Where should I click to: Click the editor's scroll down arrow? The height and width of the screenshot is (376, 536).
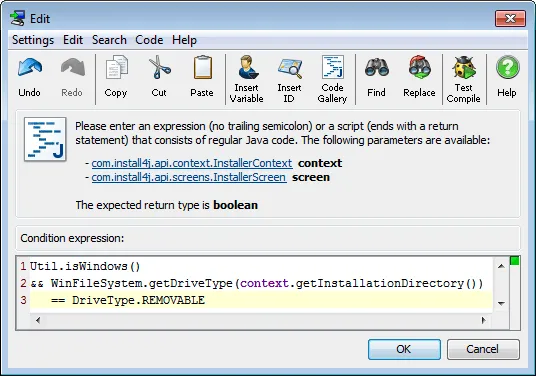501,303
